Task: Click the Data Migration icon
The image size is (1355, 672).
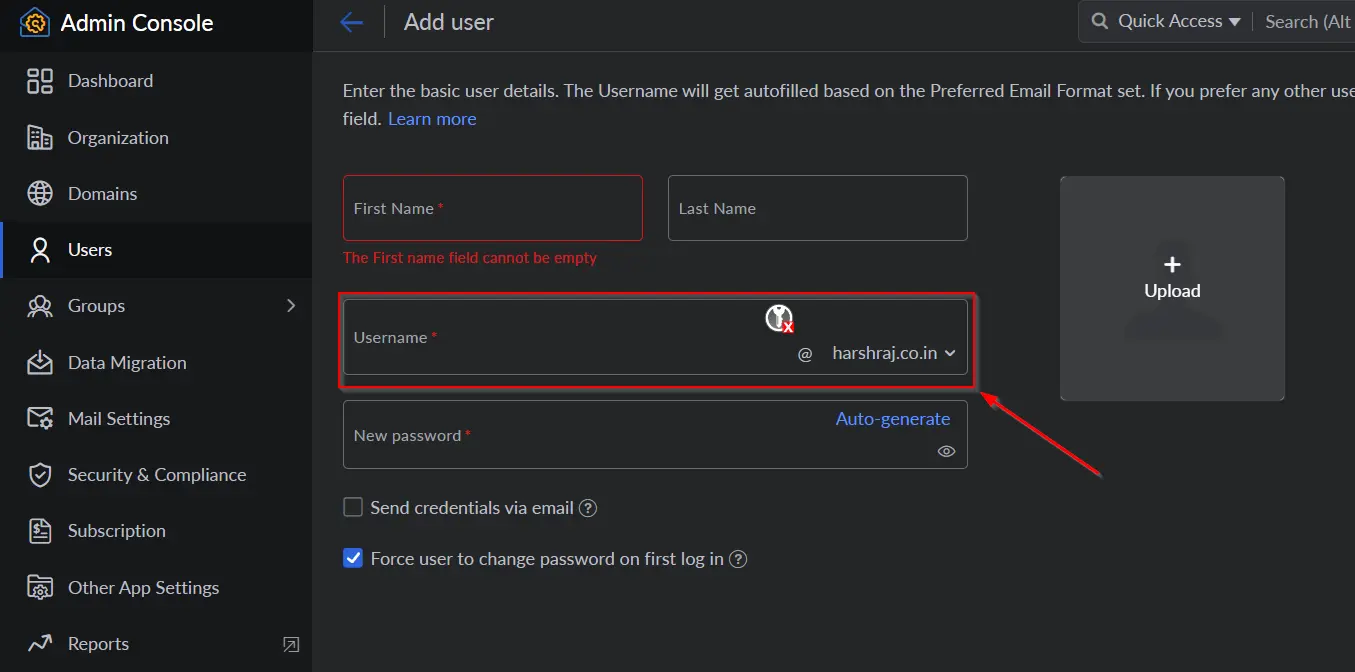Action: pyautogui.click(x=40, y=362)
